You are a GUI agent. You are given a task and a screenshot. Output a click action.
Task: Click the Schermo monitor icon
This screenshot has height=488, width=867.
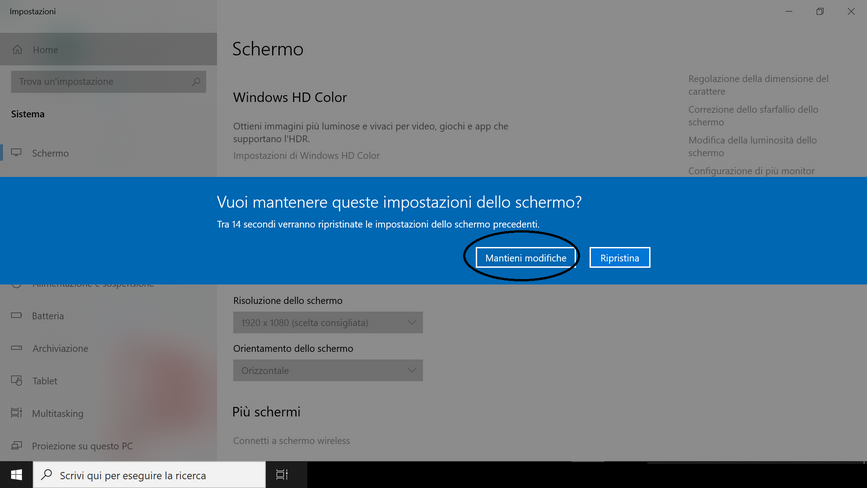17,153
